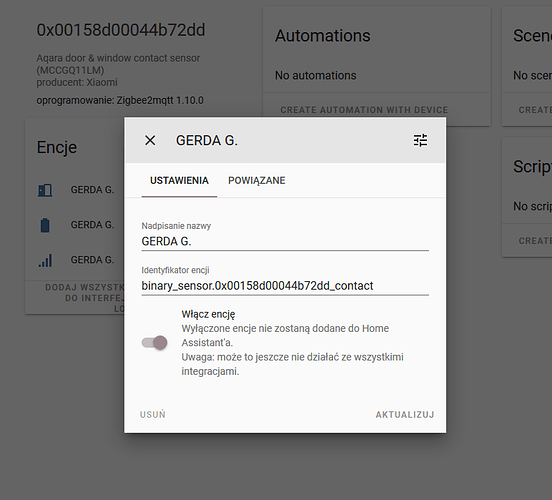Select the battery icon for GERDA G.

pos(45,225)
